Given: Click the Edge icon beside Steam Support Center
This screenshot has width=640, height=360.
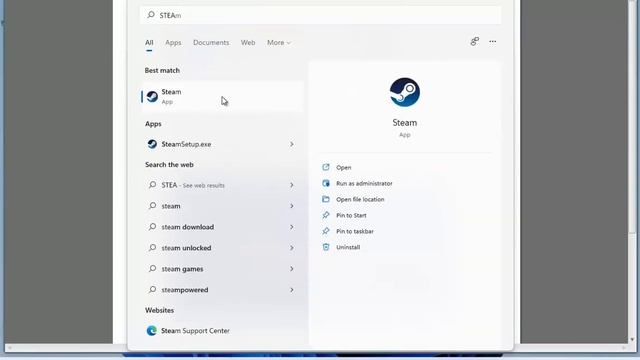Looking at the screenshot, I should [151, 331].
